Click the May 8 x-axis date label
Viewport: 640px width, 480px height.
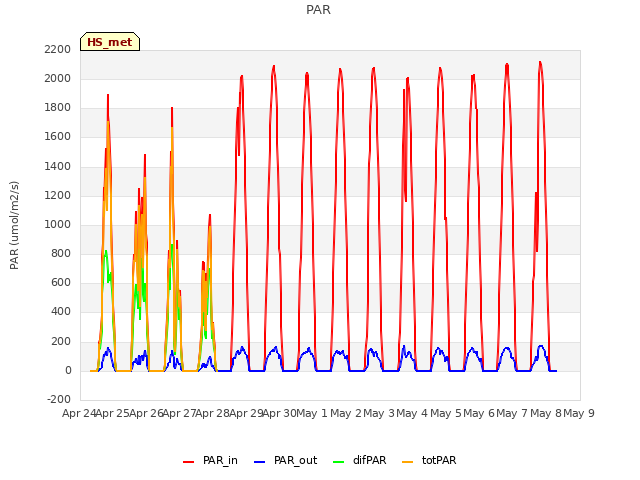click(546, 413)
